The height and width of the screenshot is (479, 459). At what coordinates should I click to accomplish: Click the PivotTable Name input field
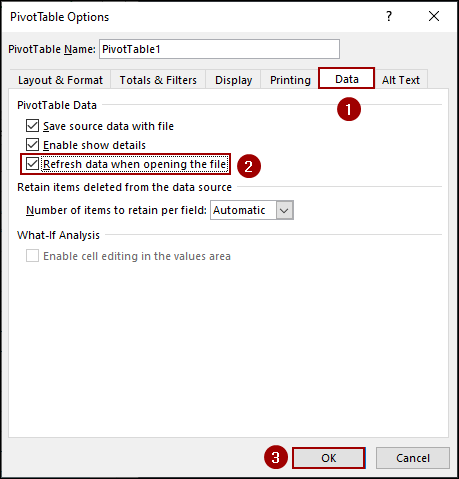pos(219,49)
